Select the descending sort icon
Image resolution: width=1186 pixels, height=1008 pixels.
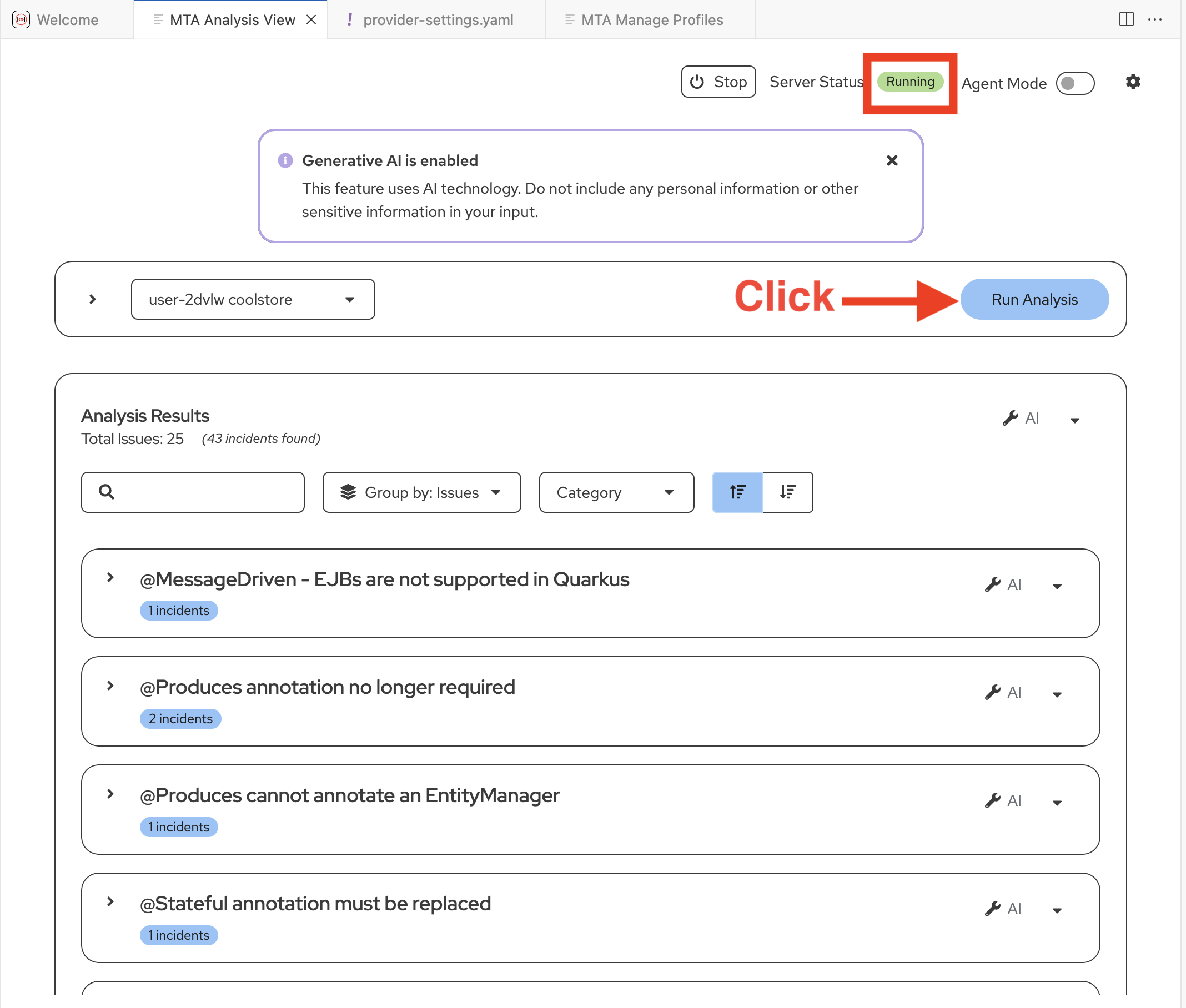click(x=788, y=492)
